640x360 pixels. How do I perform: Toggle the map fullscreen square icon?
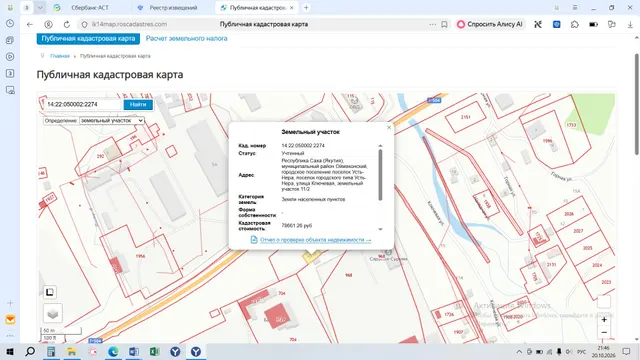click(x=50, y=292)
